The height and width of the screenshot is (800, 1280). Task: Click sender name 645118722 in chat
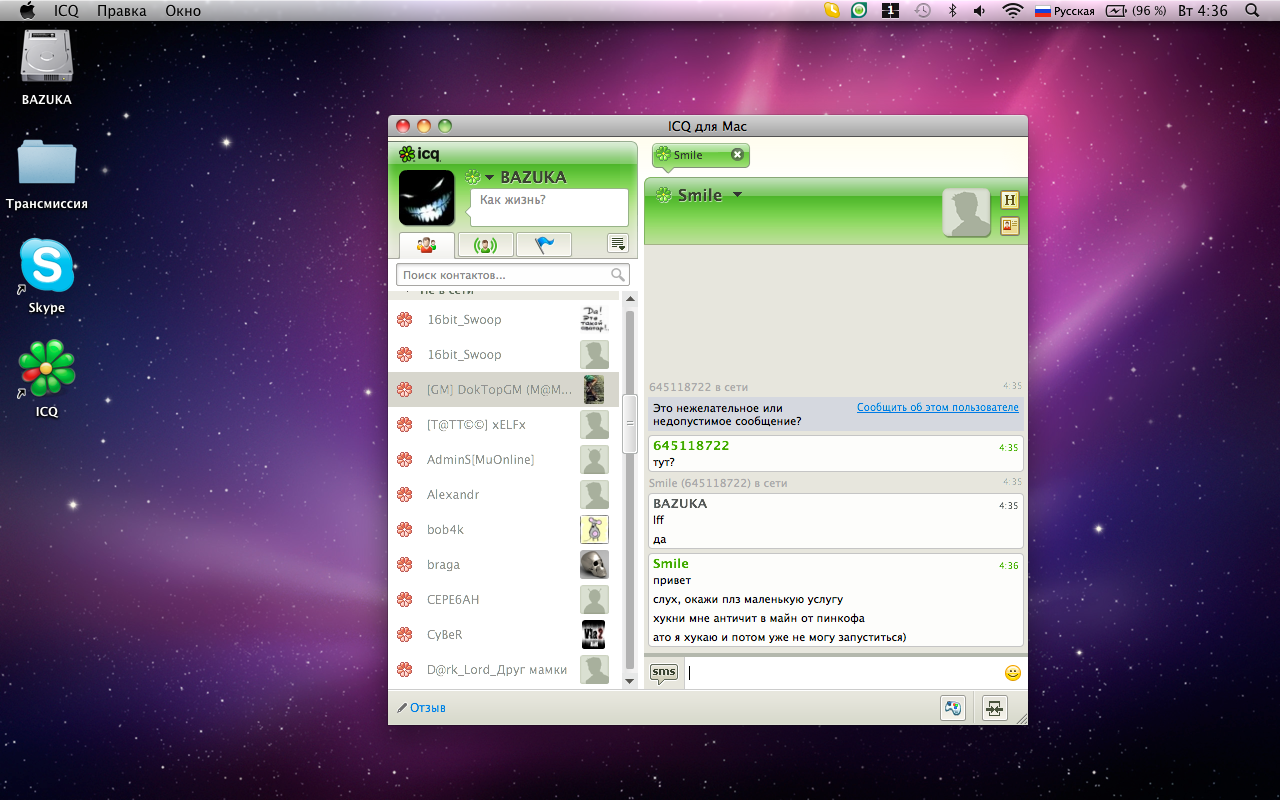coord(691,445)
